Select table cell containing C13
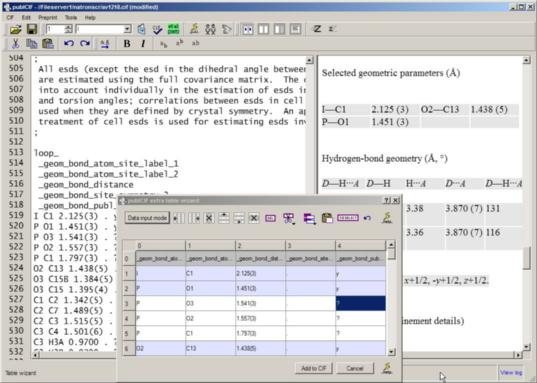Image resolution: width=537 pixels, height=383 pixels. [210, 348]
